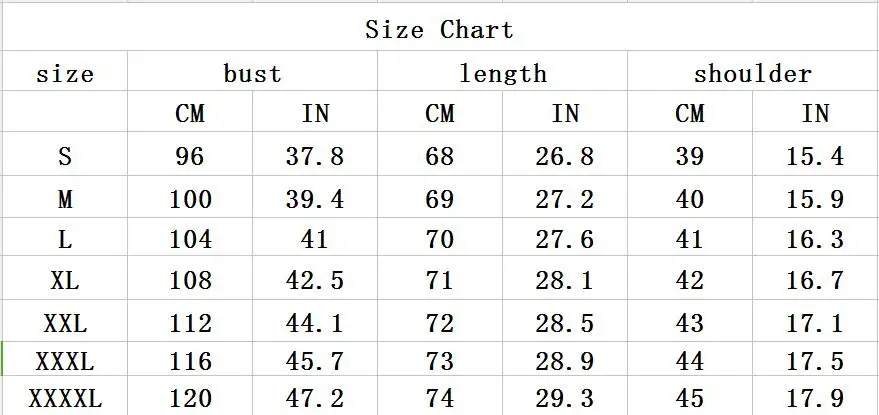Click the bust inches cell showing 41
Viewport: 879px width, 415px height.
pos(314,239)
